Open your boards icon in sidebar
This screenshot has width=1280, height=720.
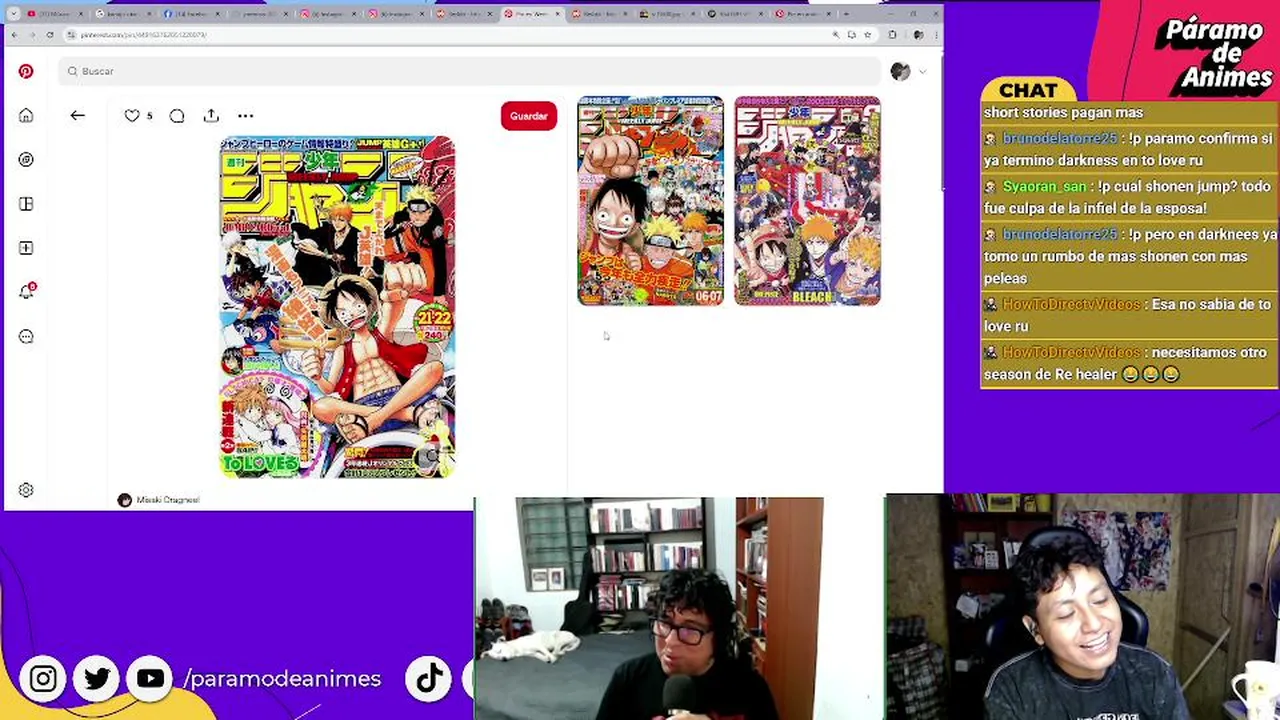(26, 204)
